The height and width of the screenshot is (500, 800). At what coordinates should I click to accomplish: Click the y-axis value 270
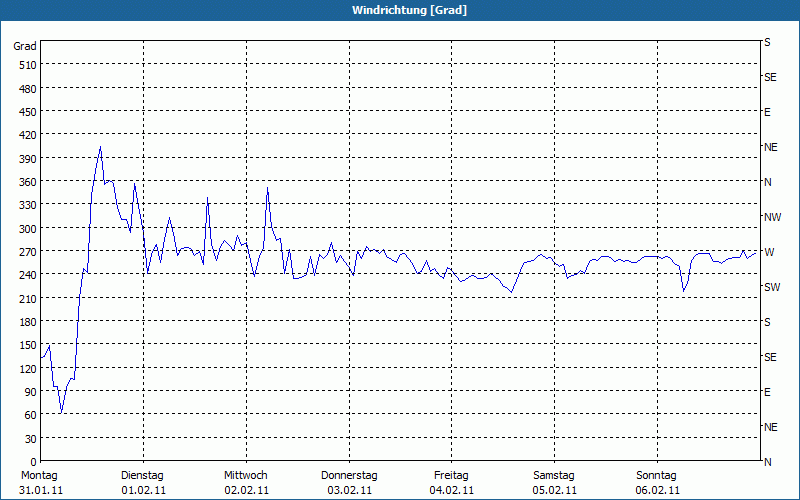tap(28, 253)
